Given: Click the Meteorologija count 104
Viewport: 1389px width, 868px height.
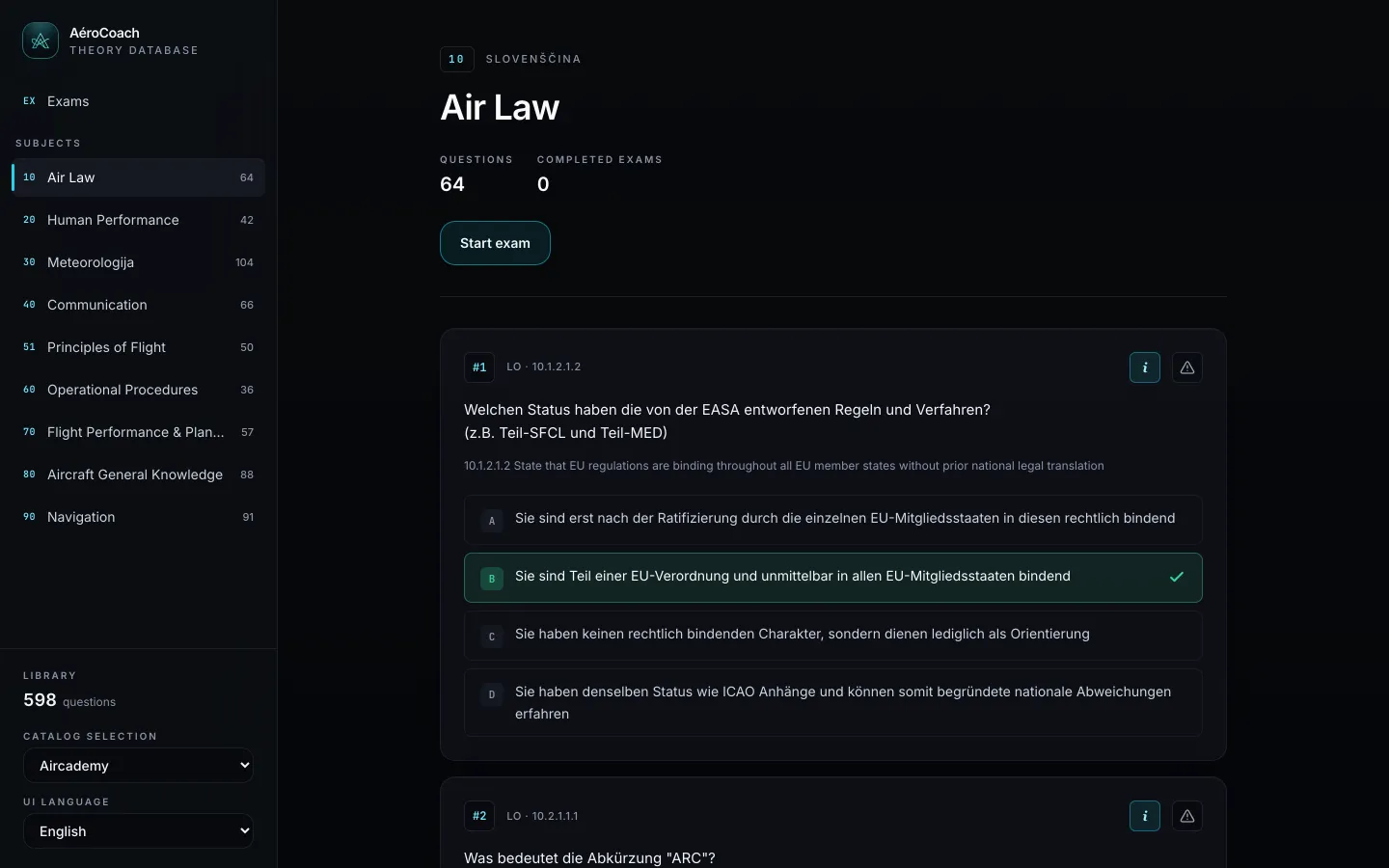Looking at the screenshot, I should (244, 262).
